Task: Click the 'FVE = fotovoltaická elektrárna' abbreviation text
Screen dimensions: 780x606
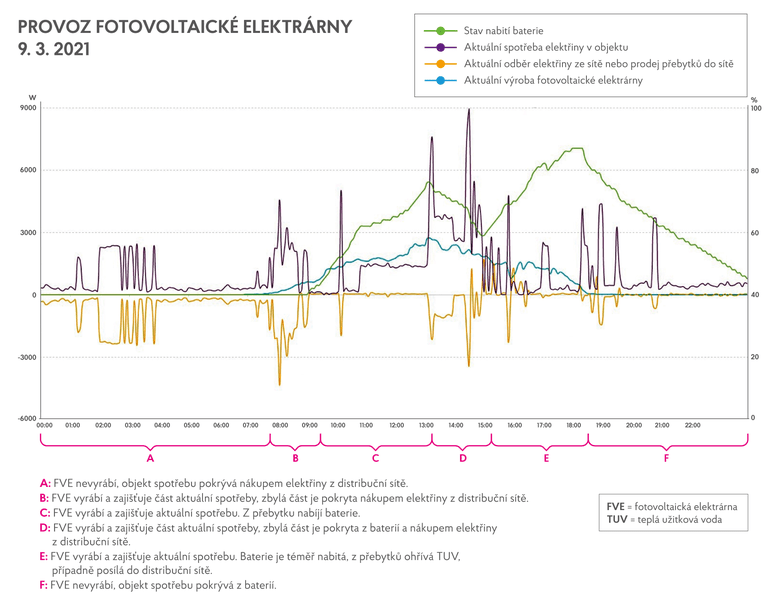Action: click(671, 506)
